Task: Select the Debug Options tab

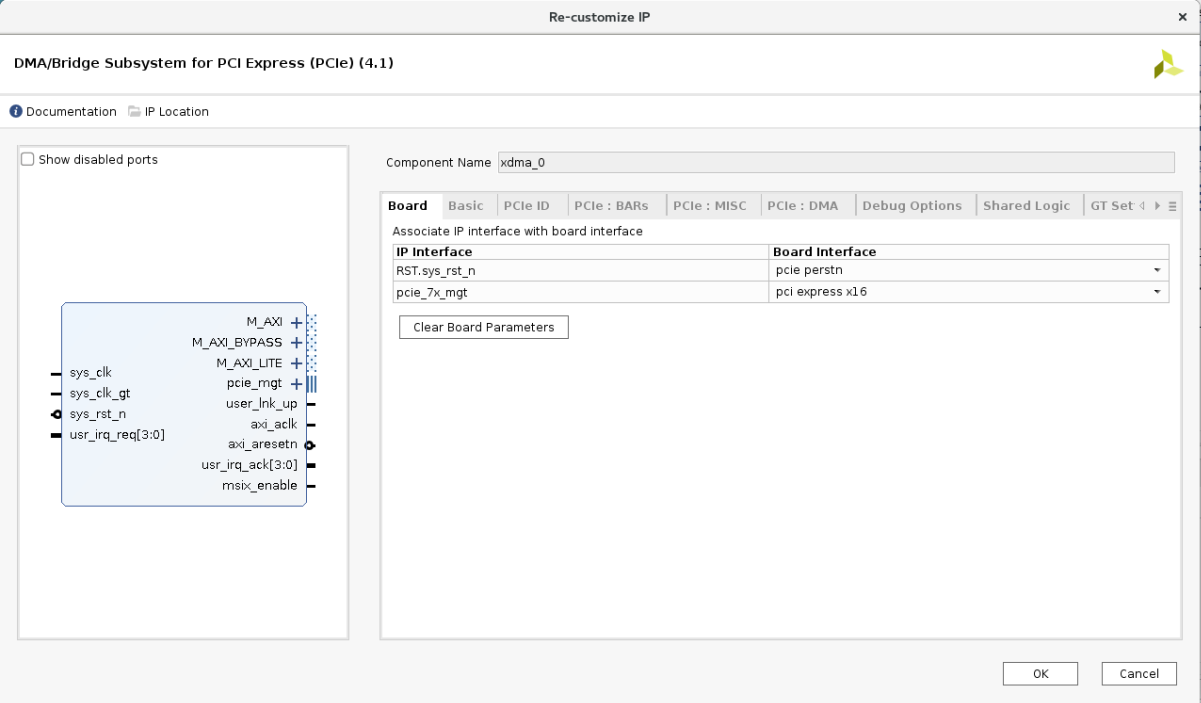Action: 913,204
